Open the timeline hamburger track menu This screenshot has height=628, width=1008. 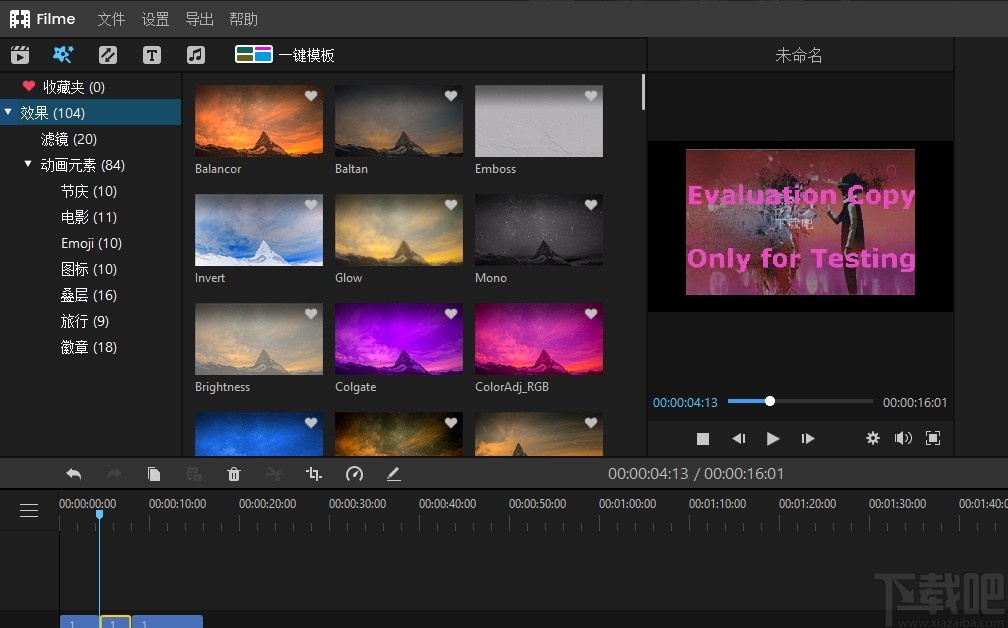29,510
